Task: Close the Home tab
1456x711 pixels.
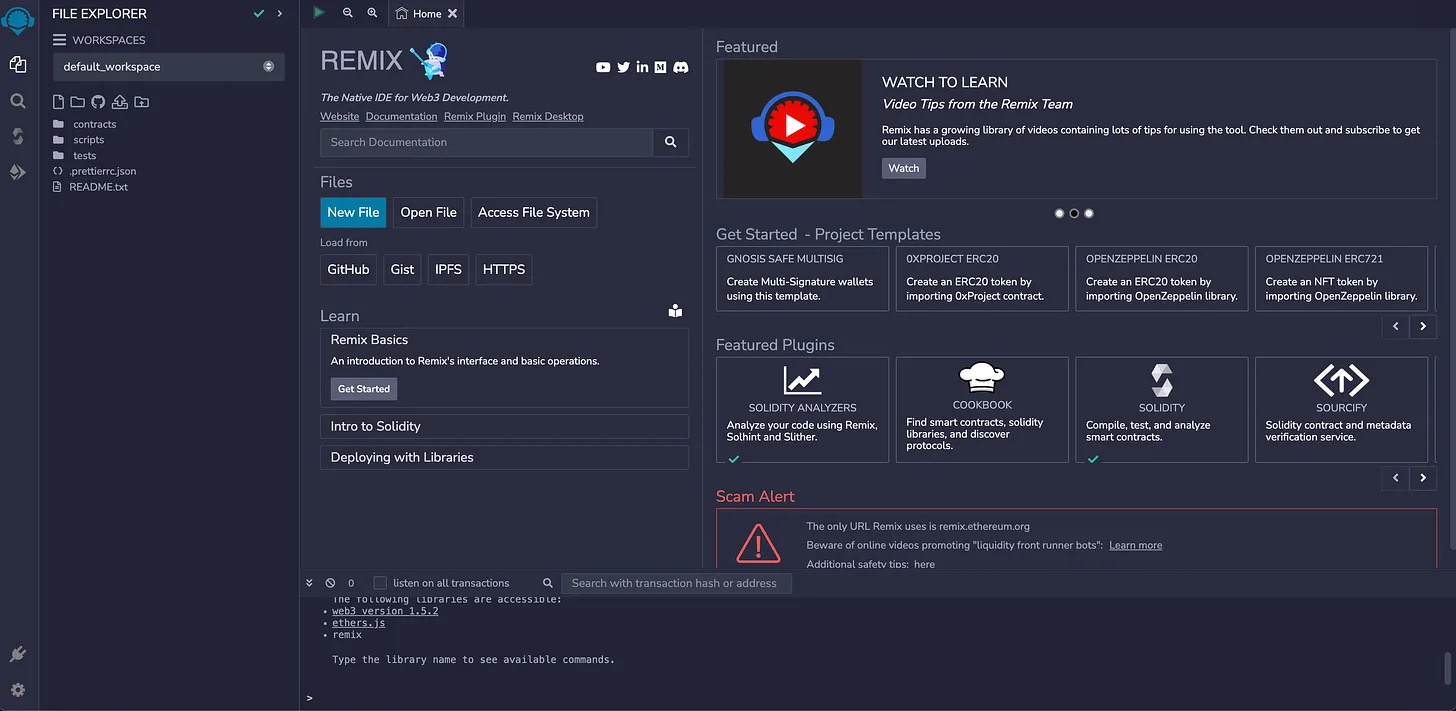Action: (452, 14)
